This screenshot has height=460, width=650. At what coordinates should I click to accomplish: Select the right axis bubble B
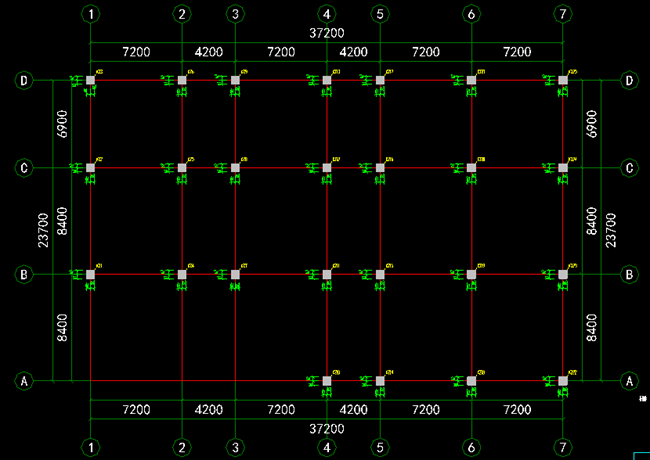[629, 274]
